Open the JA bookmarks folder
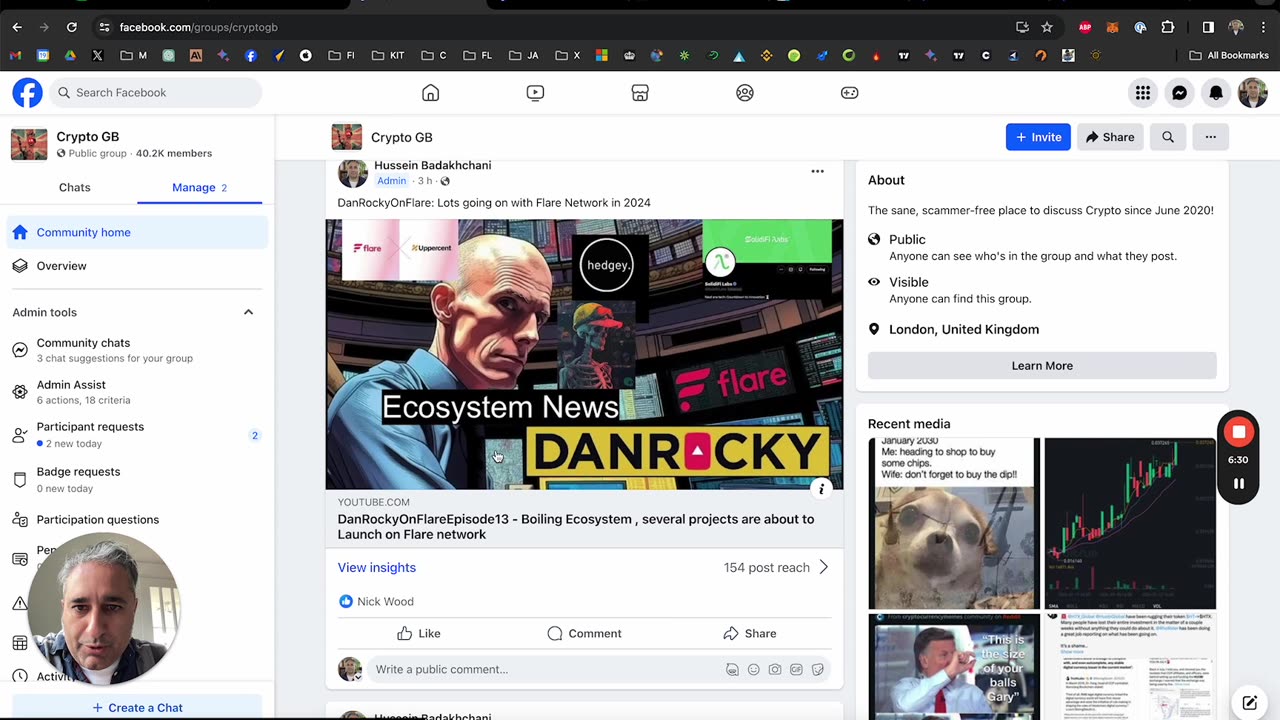The image size is (1280, 720). pos(524,55)
